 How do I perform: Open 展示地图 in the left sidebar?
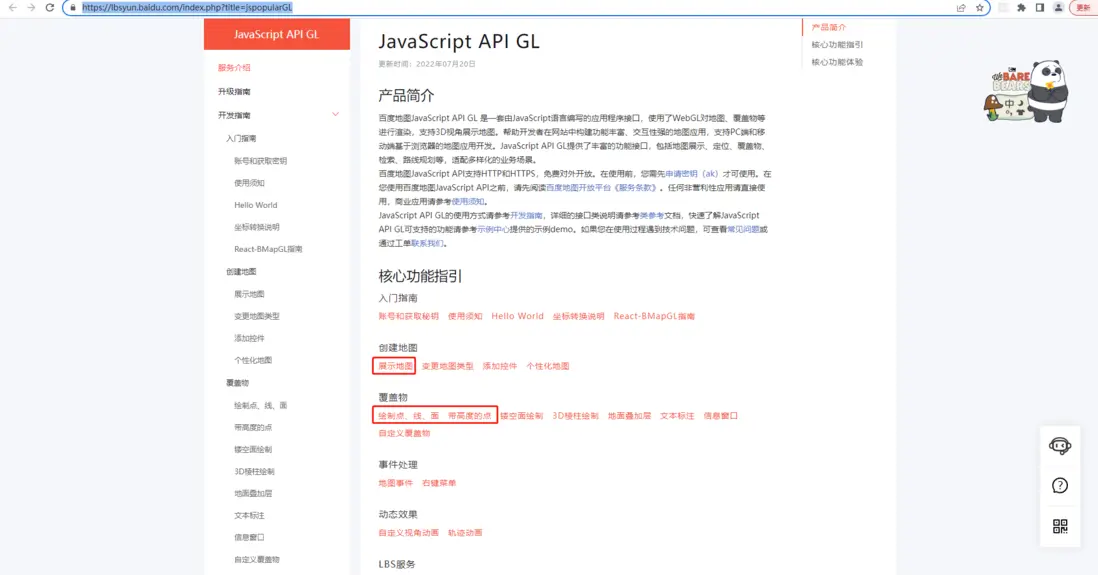249,294
